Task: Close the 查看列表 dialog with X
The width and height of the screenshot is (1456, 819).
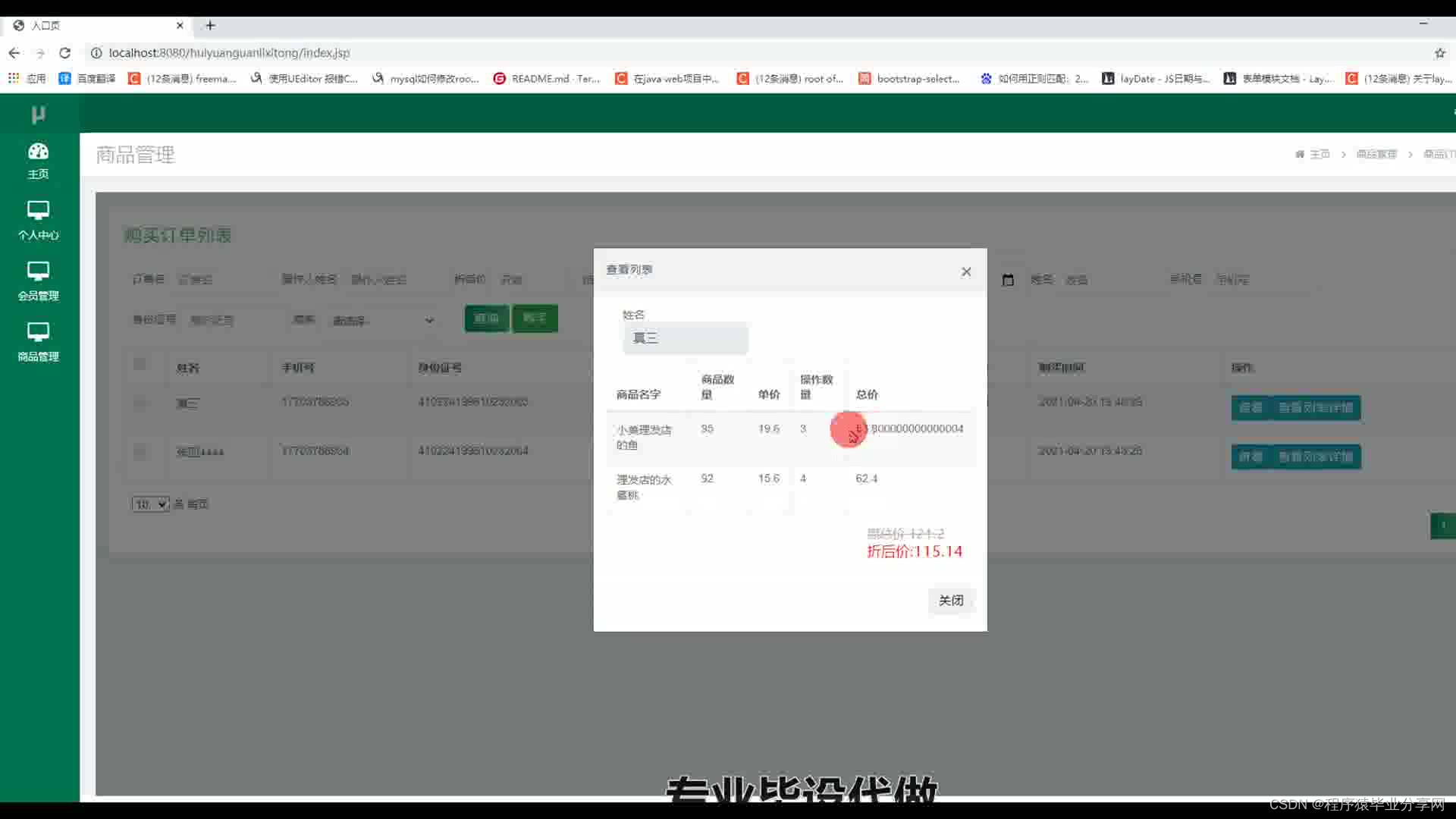Action: pos(966,271)
